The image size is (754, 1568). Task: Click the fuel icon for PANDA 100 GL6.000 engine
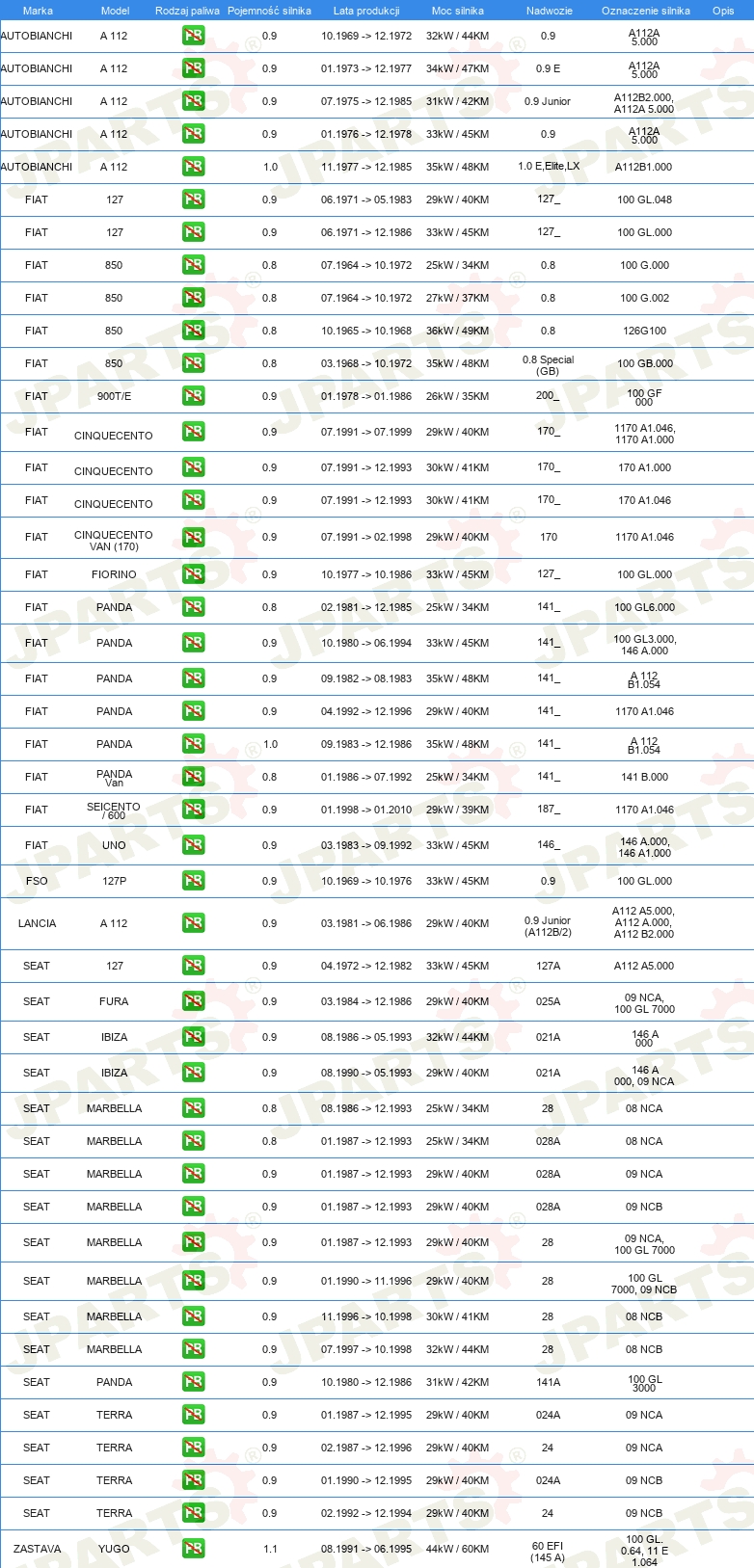click(x=193, y=607)
